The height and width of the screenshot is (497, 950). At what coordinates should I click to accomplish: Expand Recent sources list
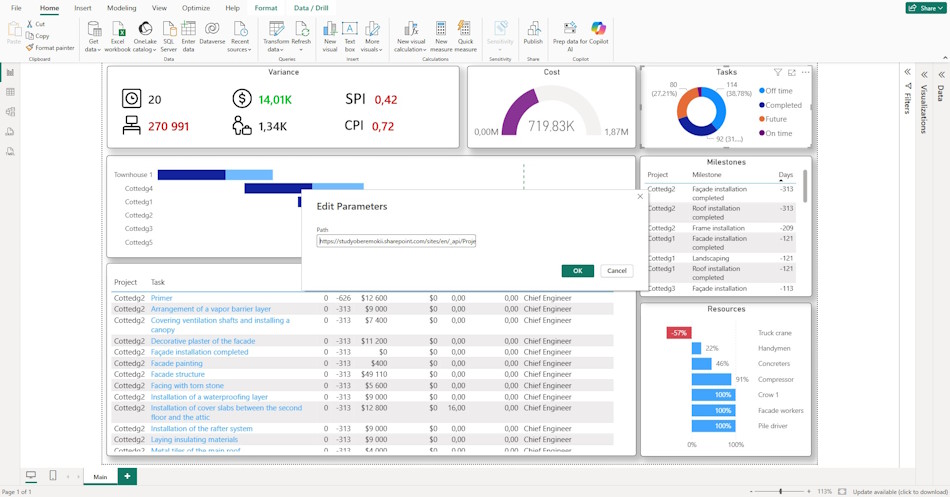point(240,36)
